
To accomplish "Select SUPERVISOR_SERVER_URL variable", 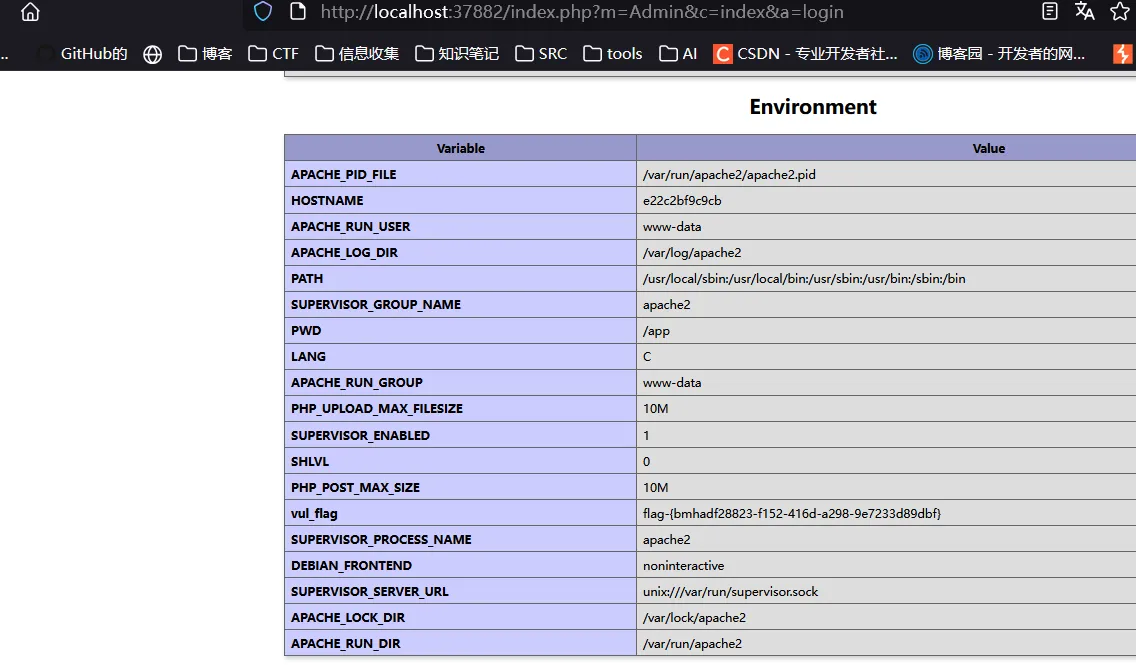I will pyautogui.click(x=369, y=592).
